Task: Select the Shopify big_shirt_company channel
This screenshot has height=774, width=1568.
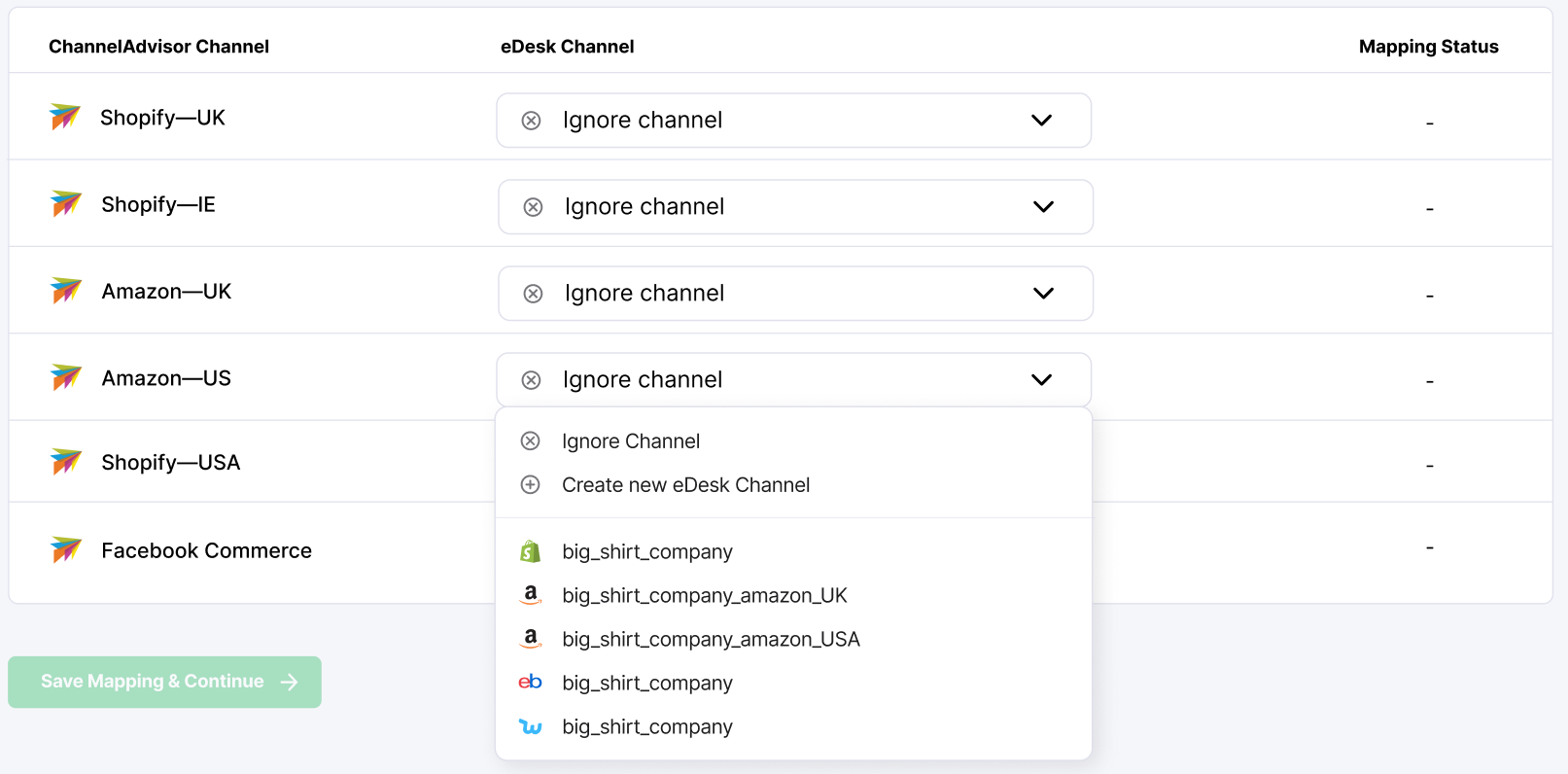Action: pyautogui.click(x=793, y=551)
